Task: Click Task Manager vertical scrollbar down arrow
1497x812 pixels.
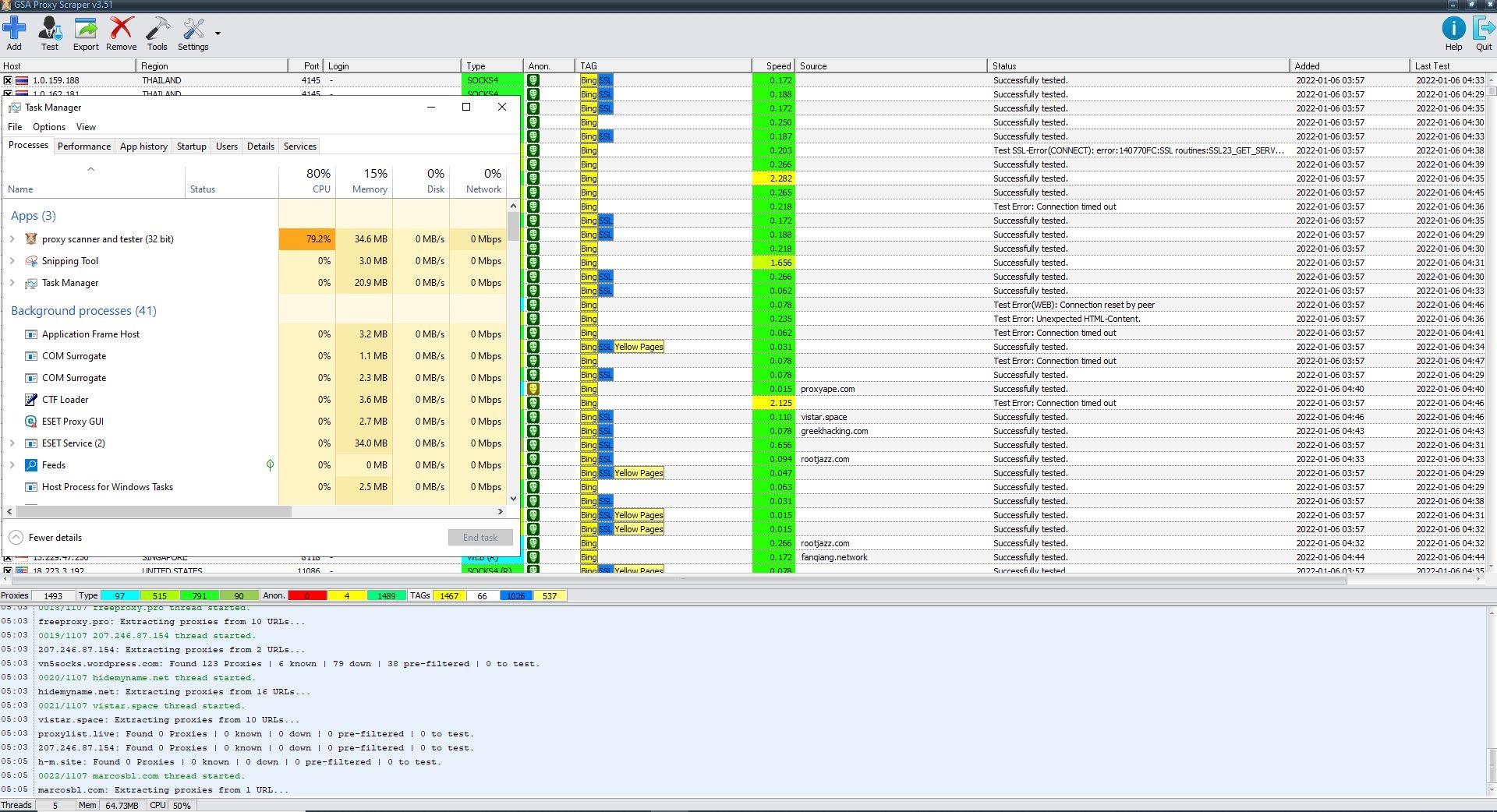Action: [513, 499]
